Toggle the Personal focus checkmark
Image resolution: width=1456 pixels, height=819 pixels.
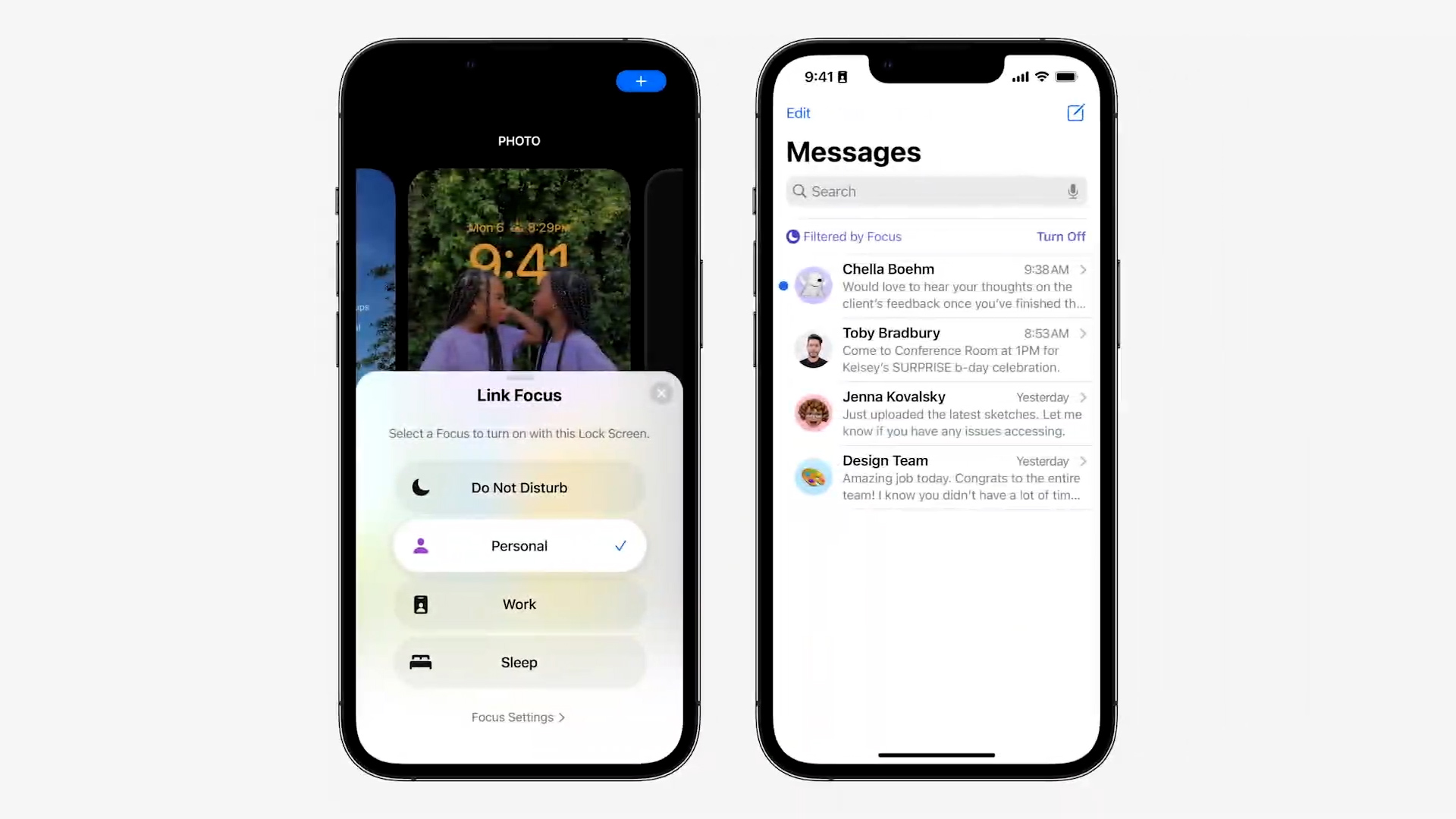619,546
